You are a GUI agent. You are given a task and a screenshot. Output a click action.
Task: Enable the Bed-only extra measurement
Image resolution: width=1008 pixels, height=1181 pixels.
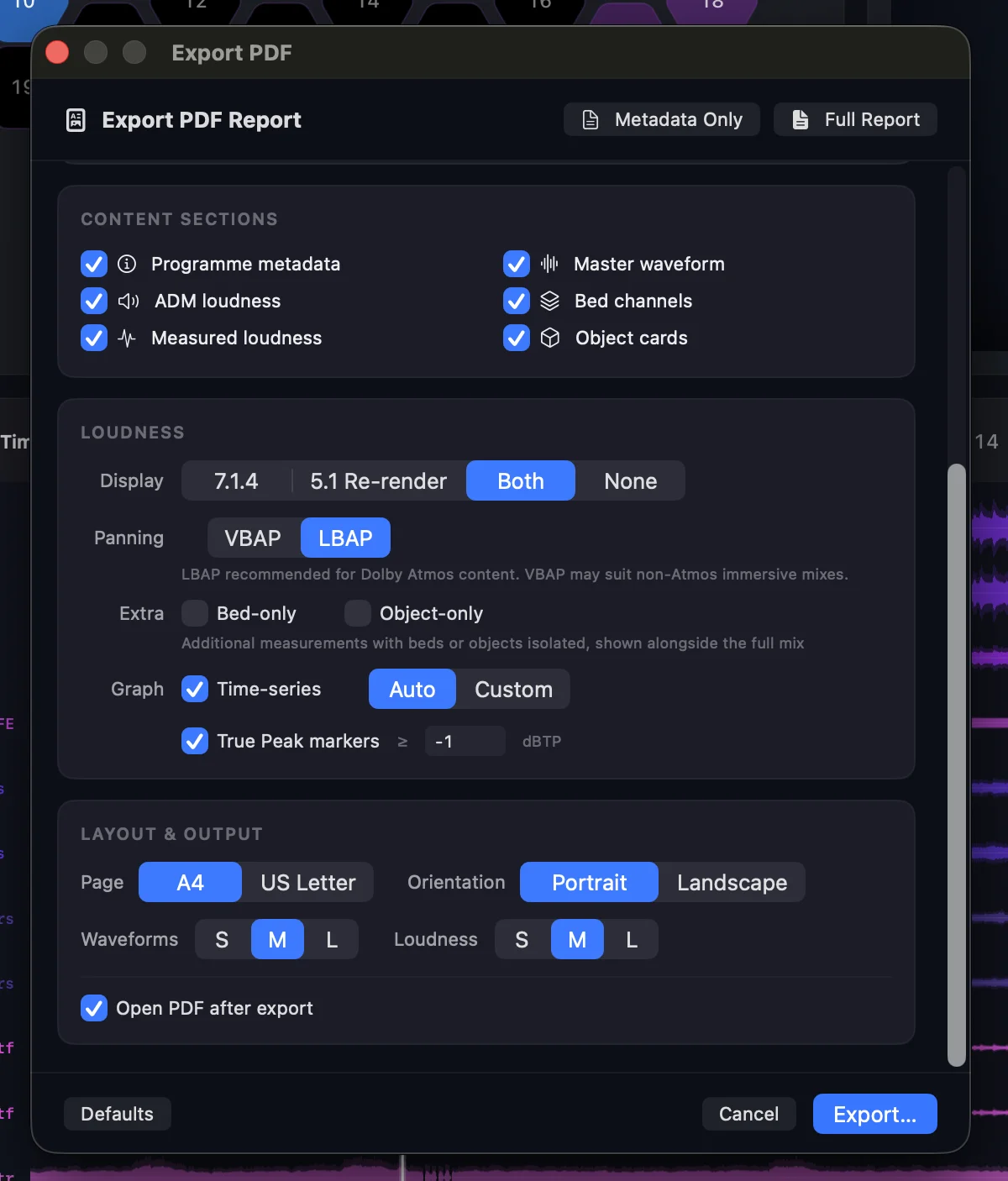(194, 613)
